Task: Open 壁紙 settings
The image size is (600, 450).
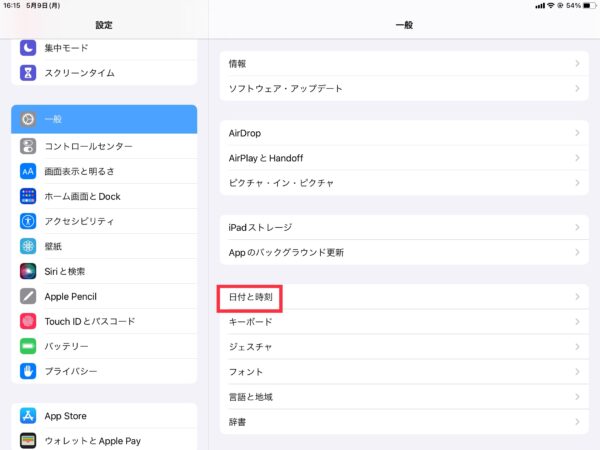Action: (x=104, y=246)
